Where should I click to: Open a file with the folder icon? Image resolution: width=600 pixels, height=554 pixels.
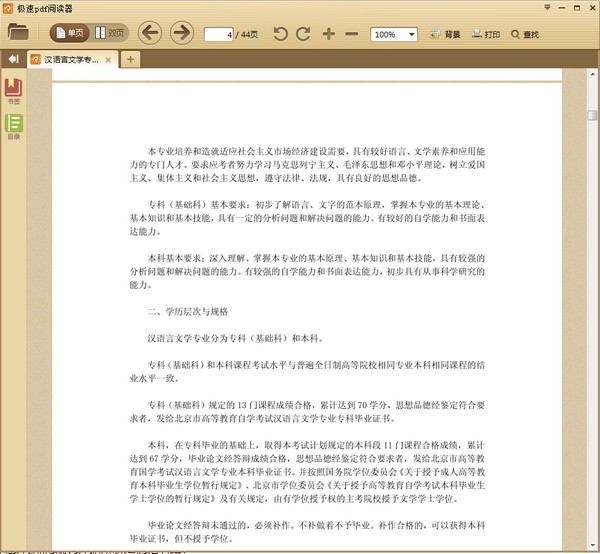pyautogui.click(x=18, y=32)
